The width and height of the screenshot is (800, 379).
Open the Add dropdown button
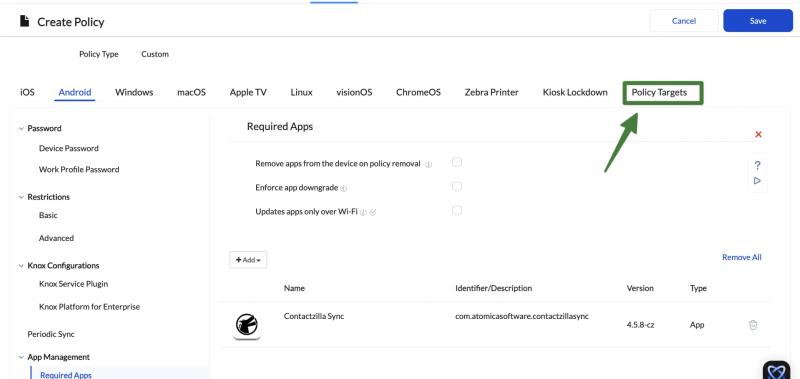coord(248,260)
